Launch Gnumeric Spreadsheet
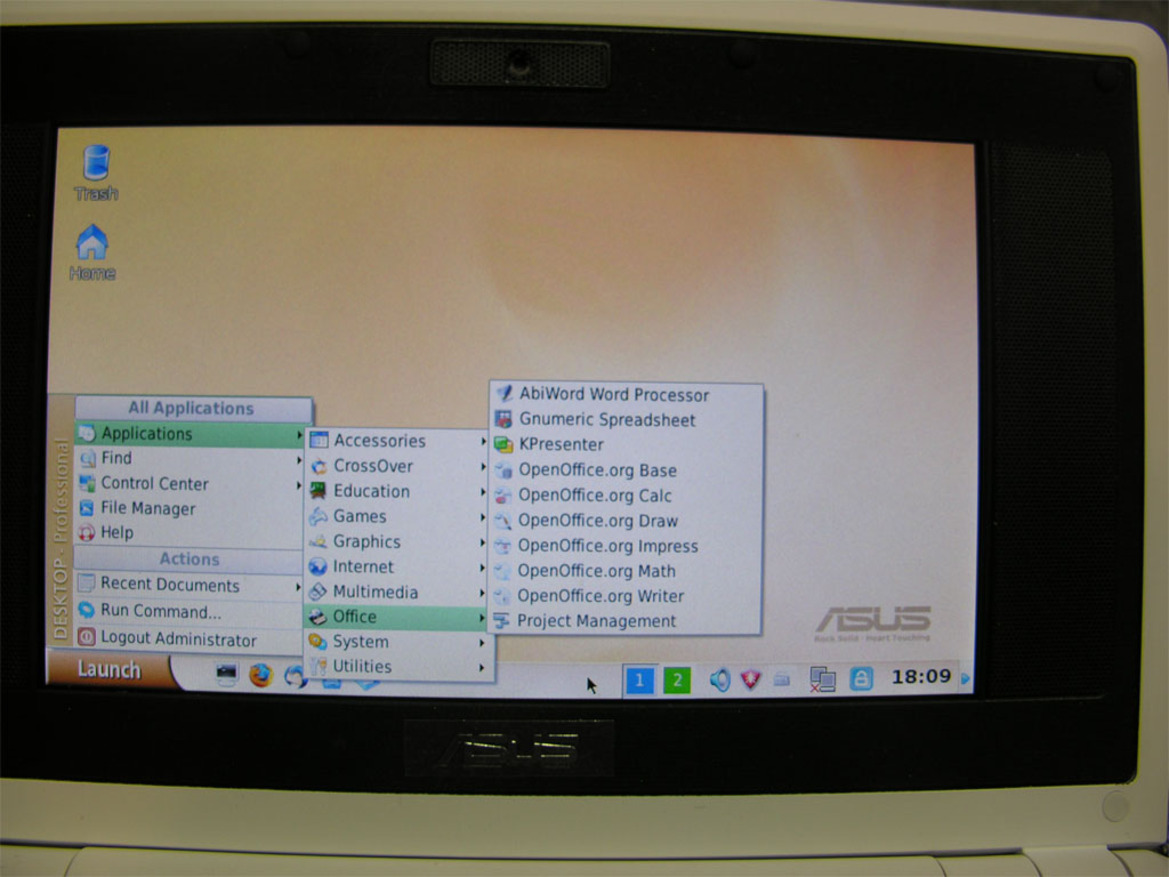This screenshot has height=877, width=1169. [628, 419]
